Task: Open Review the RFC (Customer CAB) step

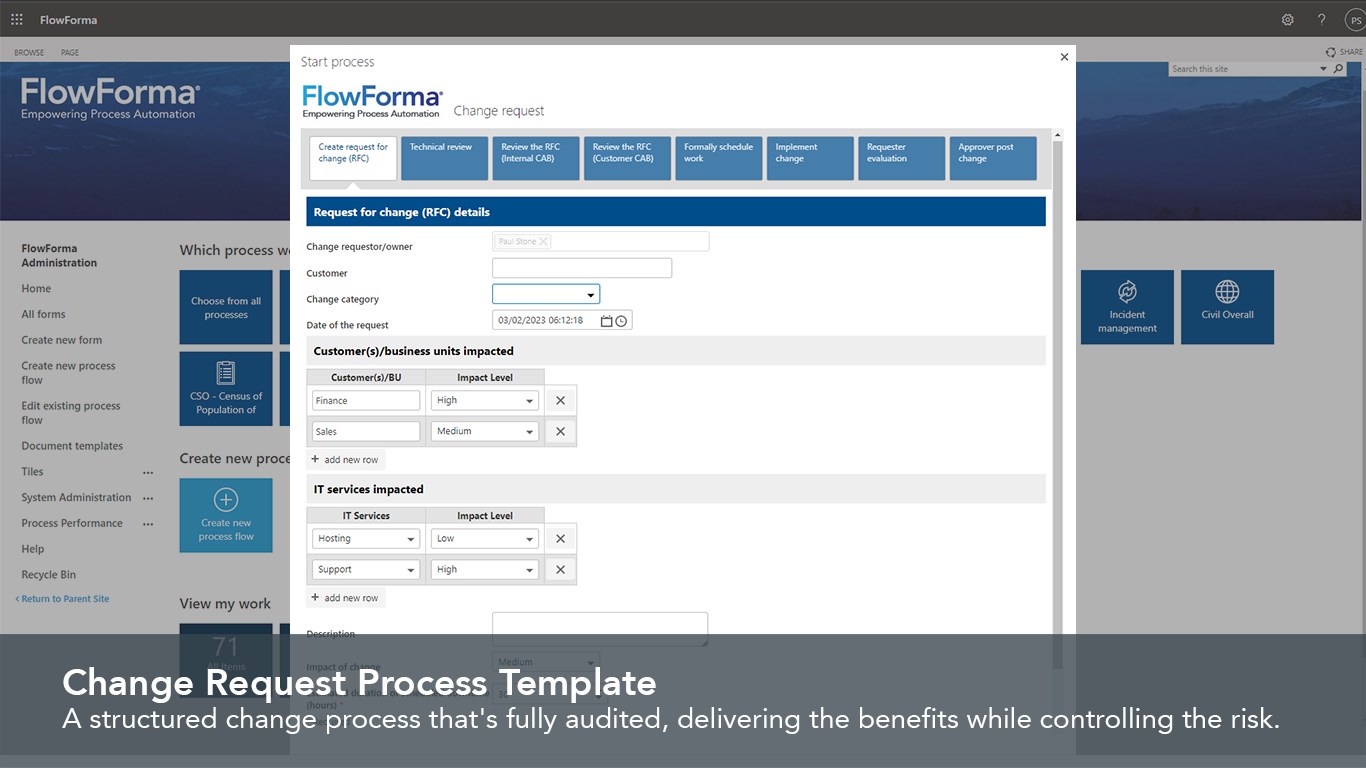Action: pyautogui.click(x=627, y=158)
